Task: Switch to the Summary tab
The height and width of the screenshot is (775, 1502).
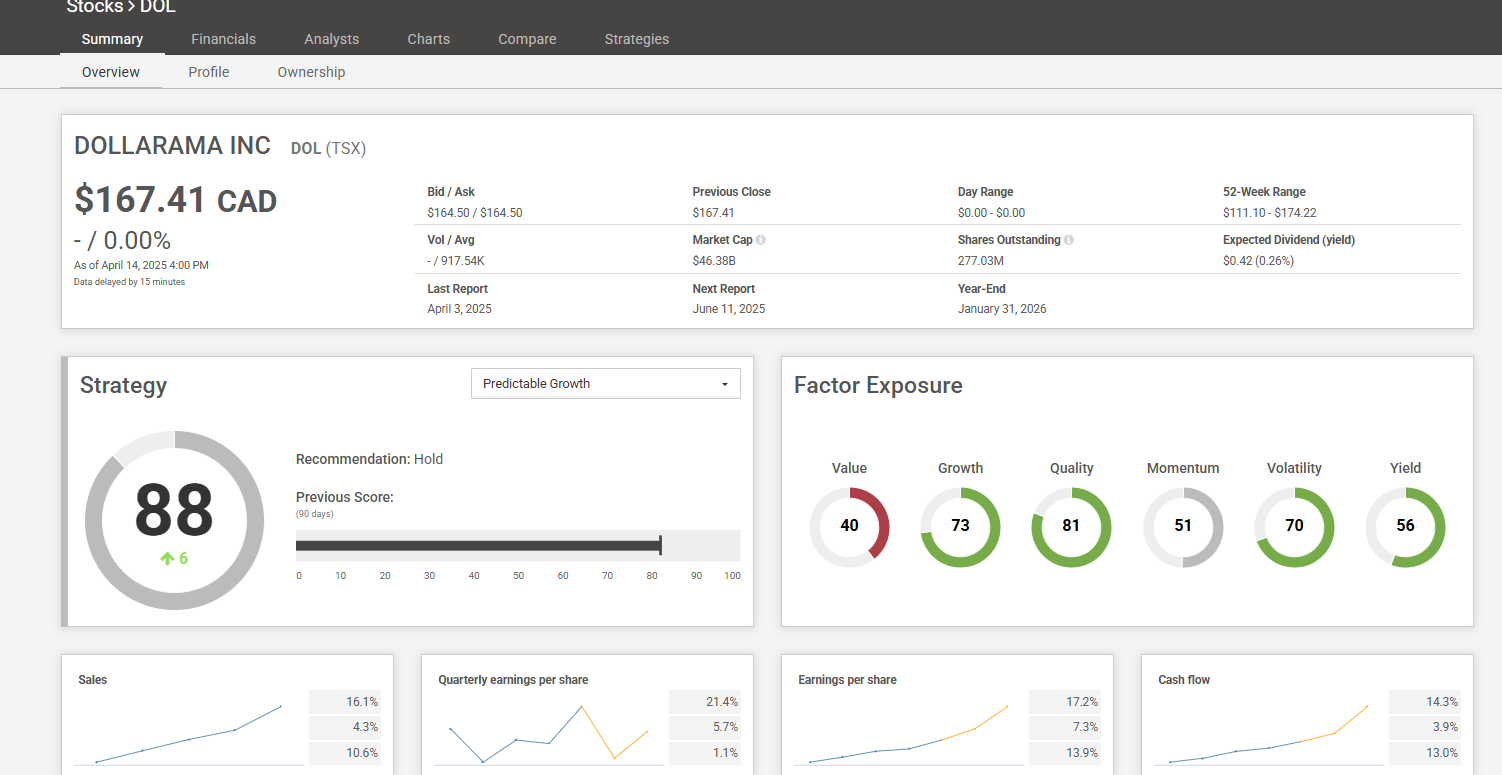Action: [112, 39]
